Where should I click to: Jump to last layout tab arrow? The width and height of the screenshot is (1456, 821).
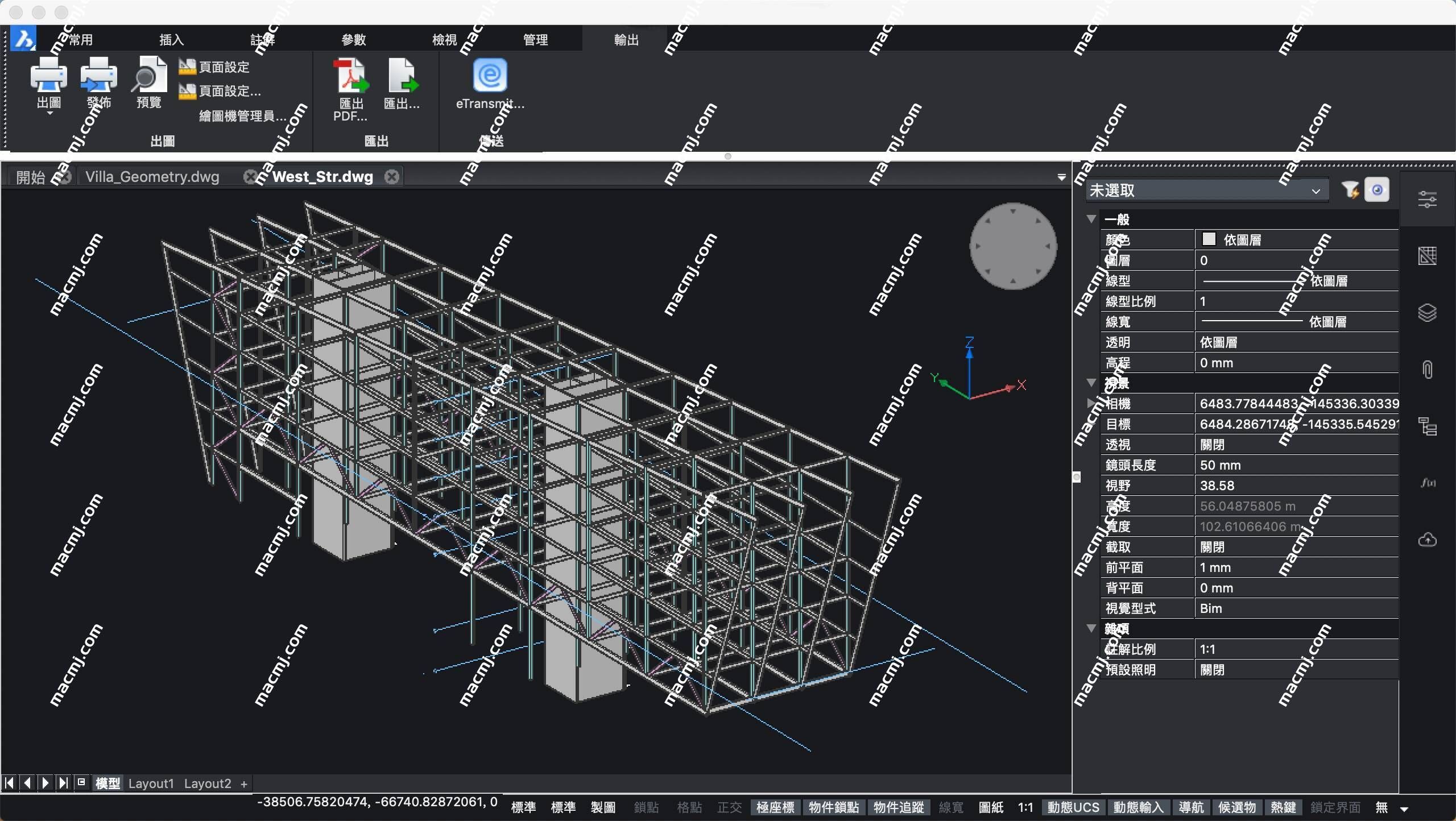[64, 783]
